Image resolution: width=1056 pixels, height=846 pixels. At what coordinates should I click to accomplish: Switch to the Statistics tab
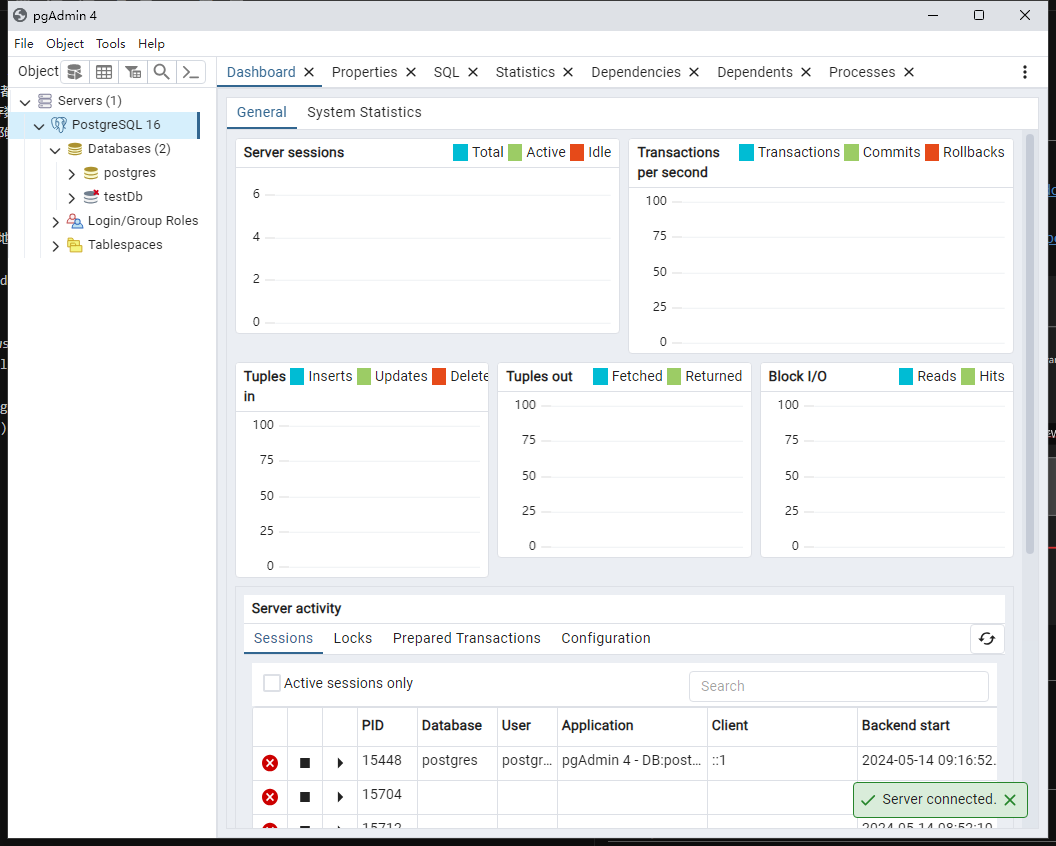tap(525, 72)
